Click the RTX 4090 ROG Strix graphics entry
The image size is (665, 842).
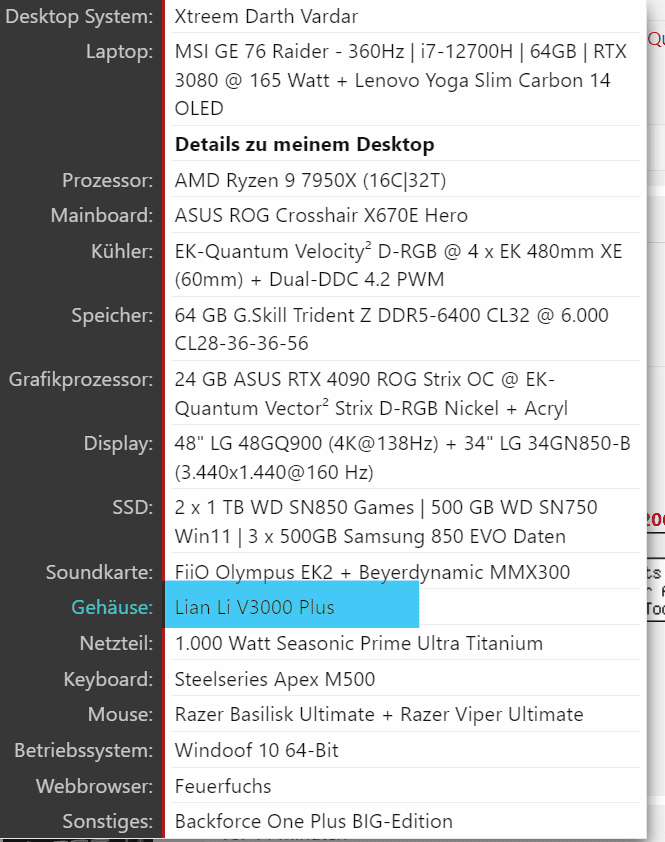[371, 394]
